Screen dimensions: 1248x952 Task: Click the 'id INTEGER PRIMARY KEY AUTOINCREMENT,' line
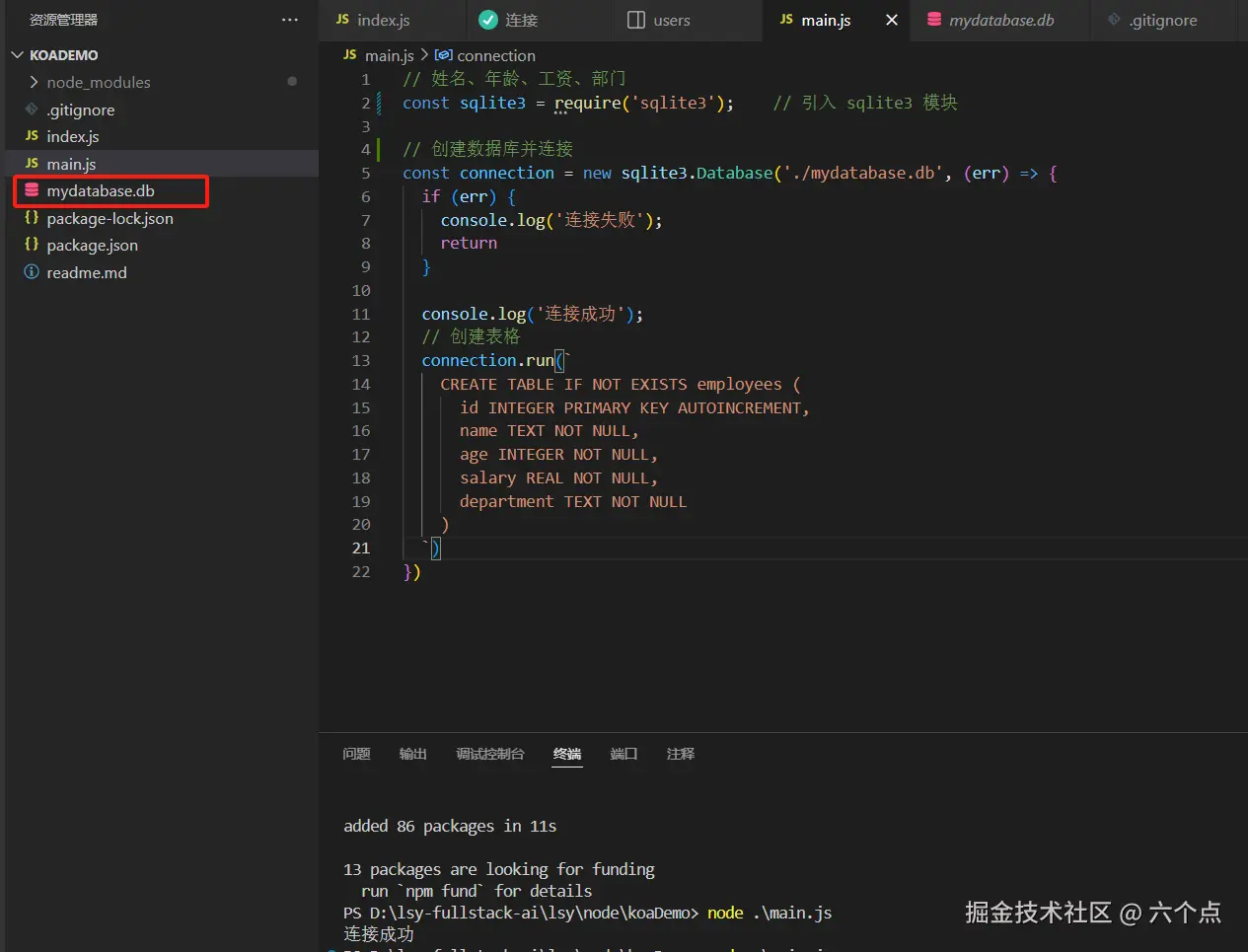tap(634, 408)
